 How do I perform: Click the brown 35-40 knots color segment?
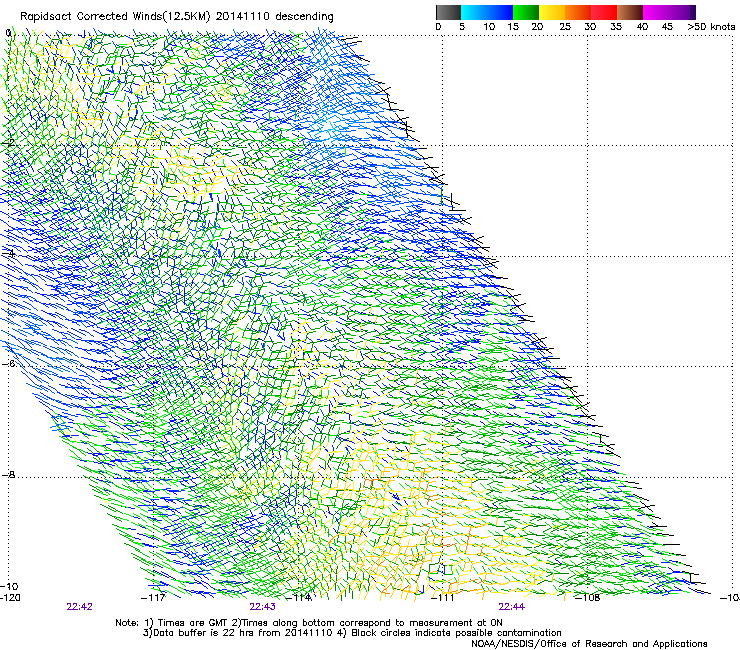click(x=630, y=12)
